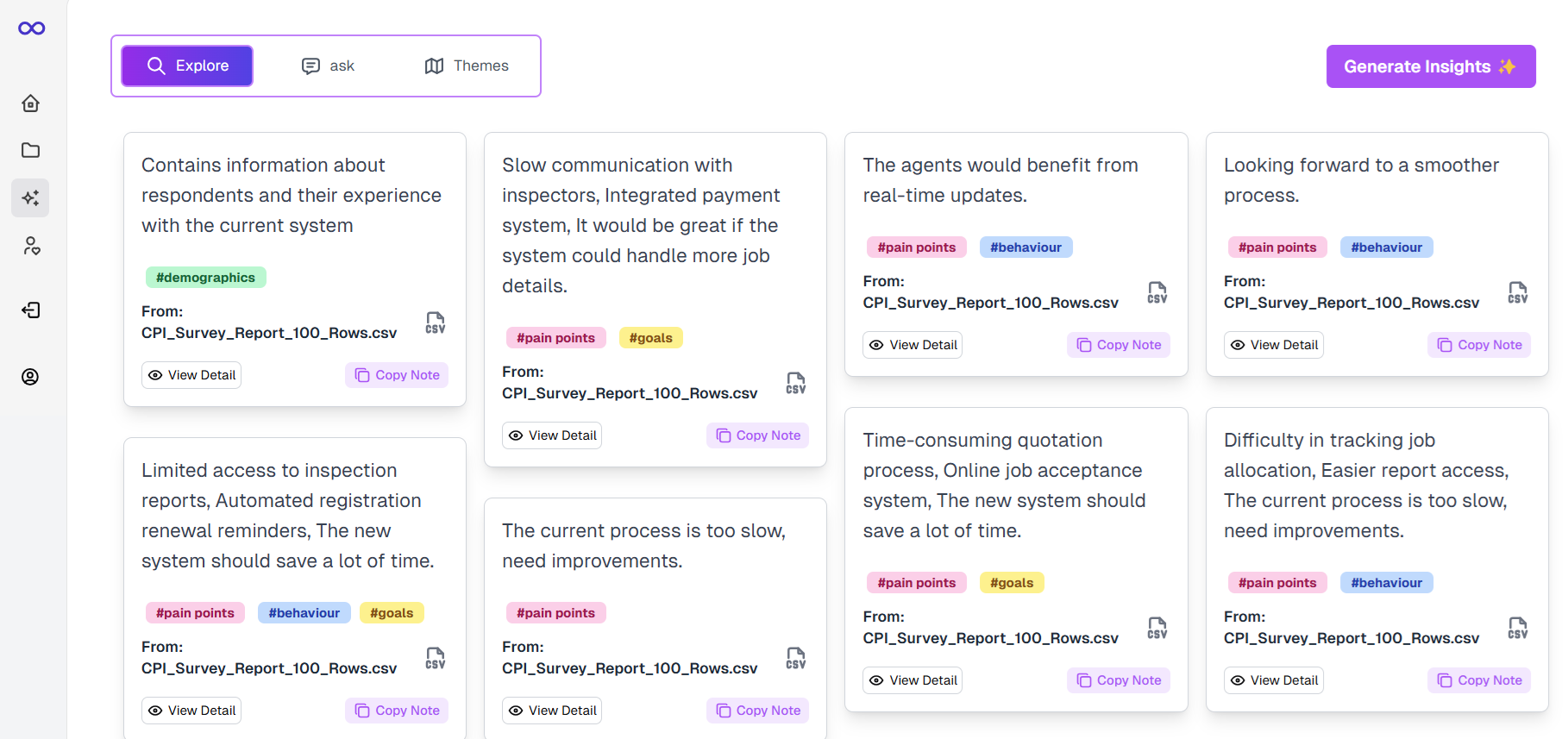Copy Note on time-consuming quotation card

pyautogui.click(x=1119, y=680)
